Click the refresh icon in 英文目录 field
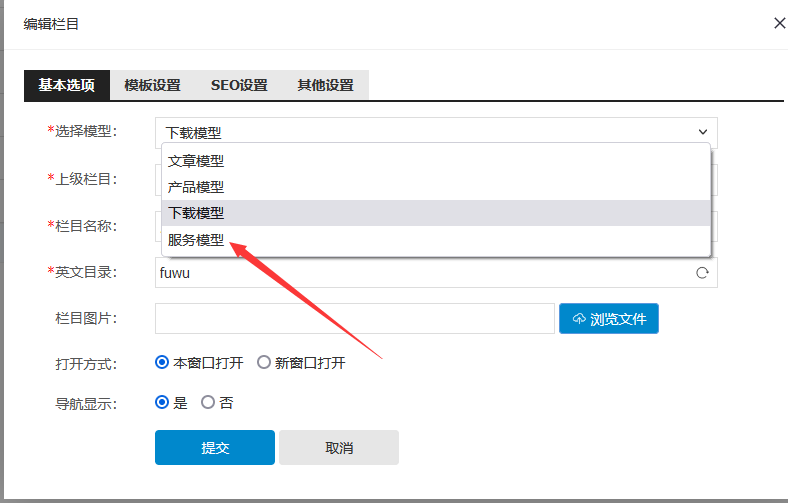The image size is (788, 503). point(702,273)
